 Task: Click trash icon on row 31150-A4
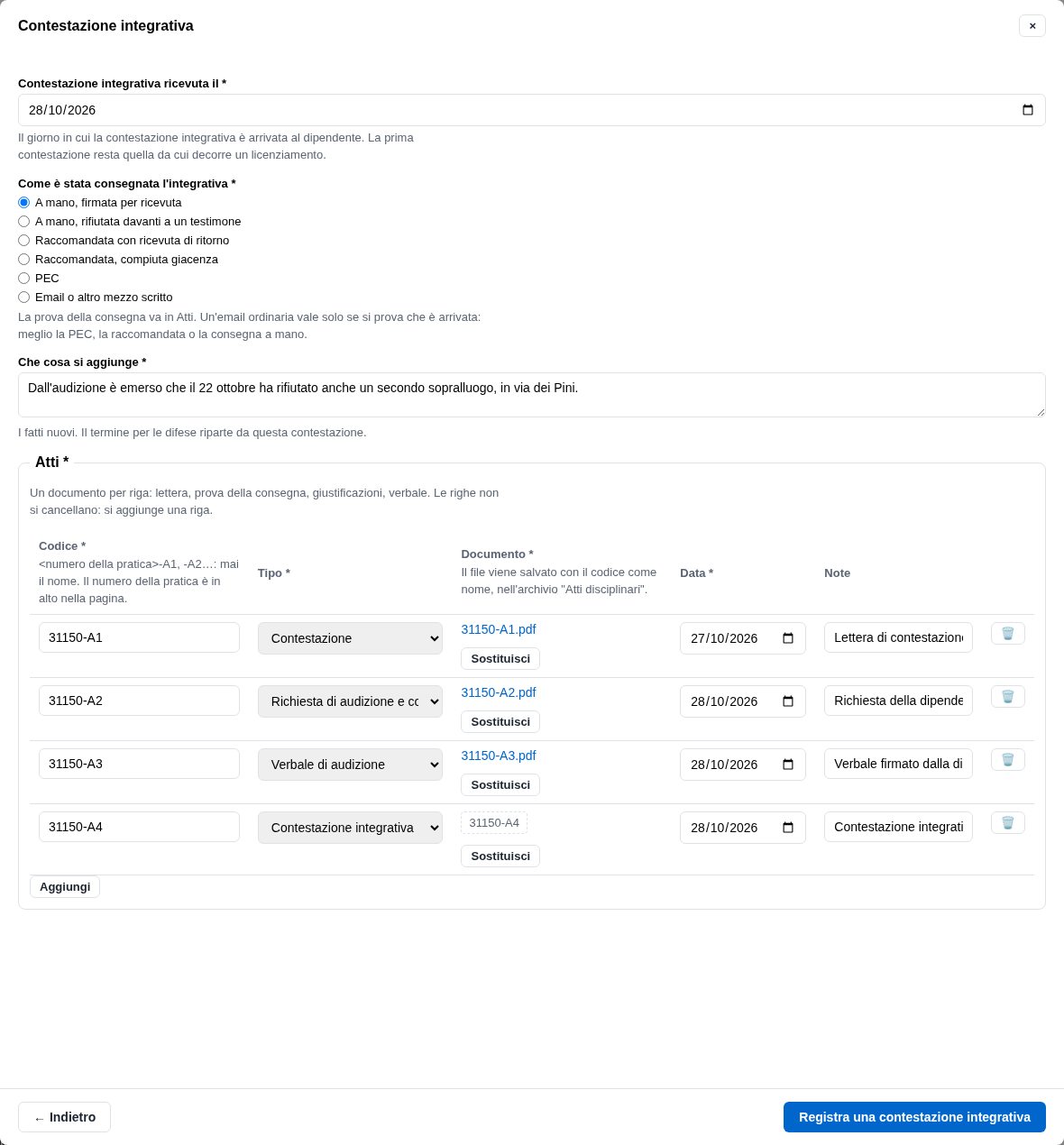(x=1007, y=823)
